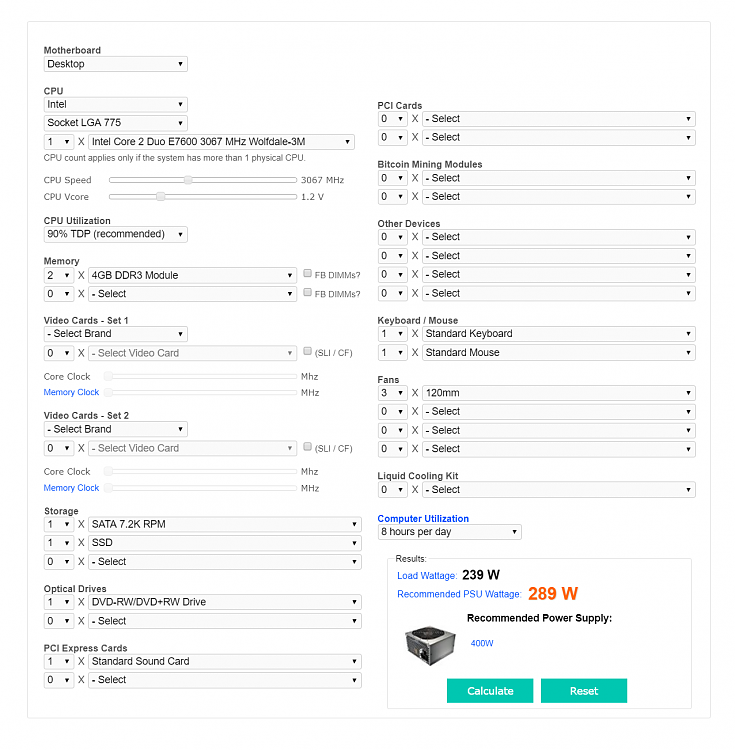Open the SATA 7.2K RPM storage dropdown
Image resolution: width=735 pixels, height=750 pixels.
(x=225, y=524)
